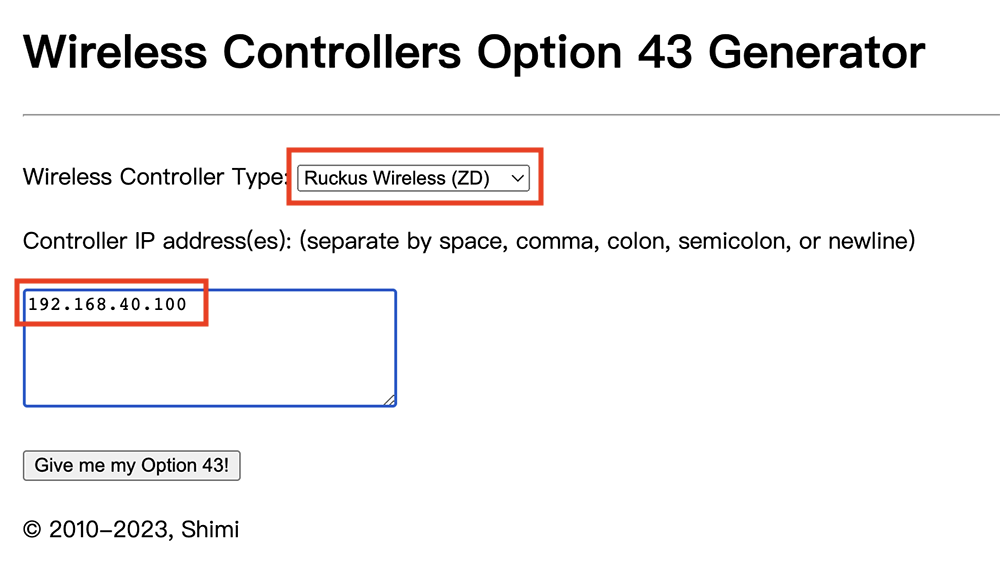Click the resize grip on the IP textarea
1000x570 pixels.
tap(389, 400)
